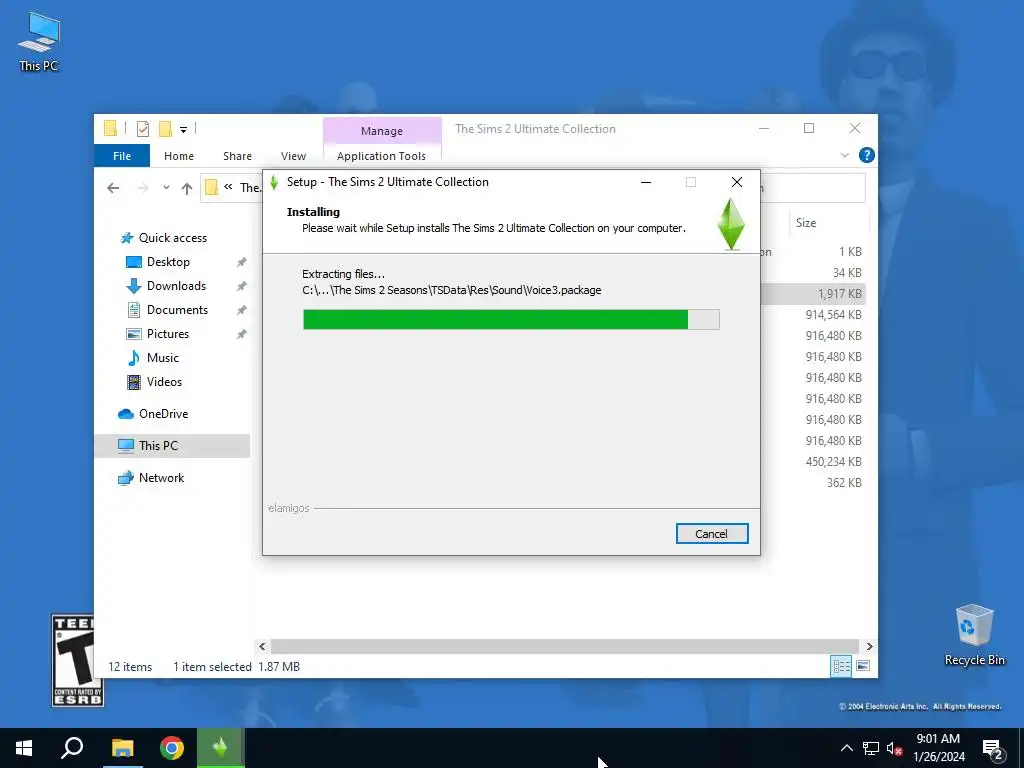
Task: Open the network status tray icon
Action: 871,748
